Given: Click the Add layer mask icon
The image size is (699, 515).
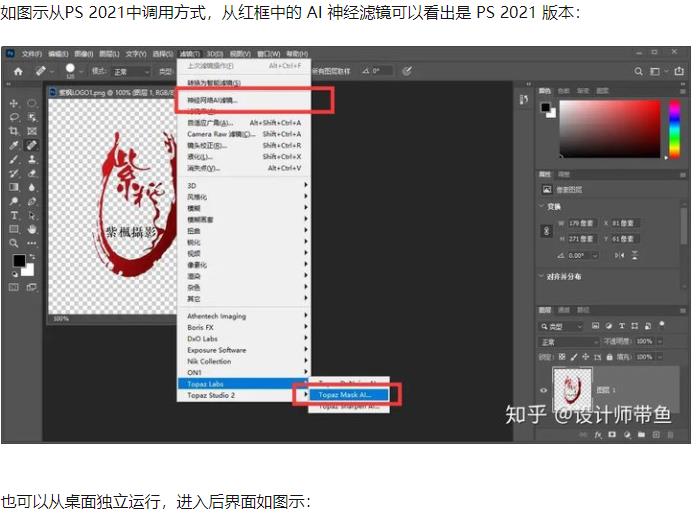Looking at the screenshot, I should [612, 434].
